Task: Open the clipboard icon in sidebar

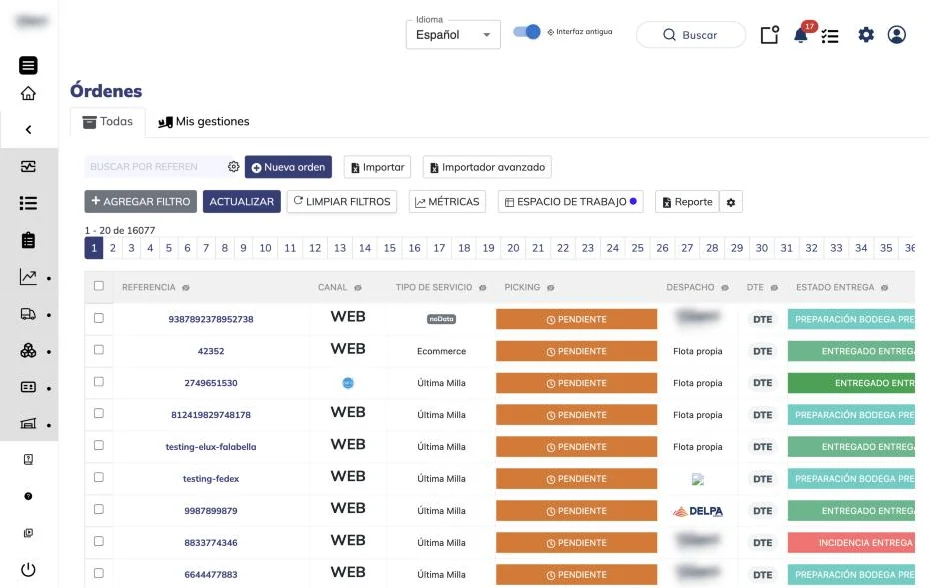Action: pos(28,240)
